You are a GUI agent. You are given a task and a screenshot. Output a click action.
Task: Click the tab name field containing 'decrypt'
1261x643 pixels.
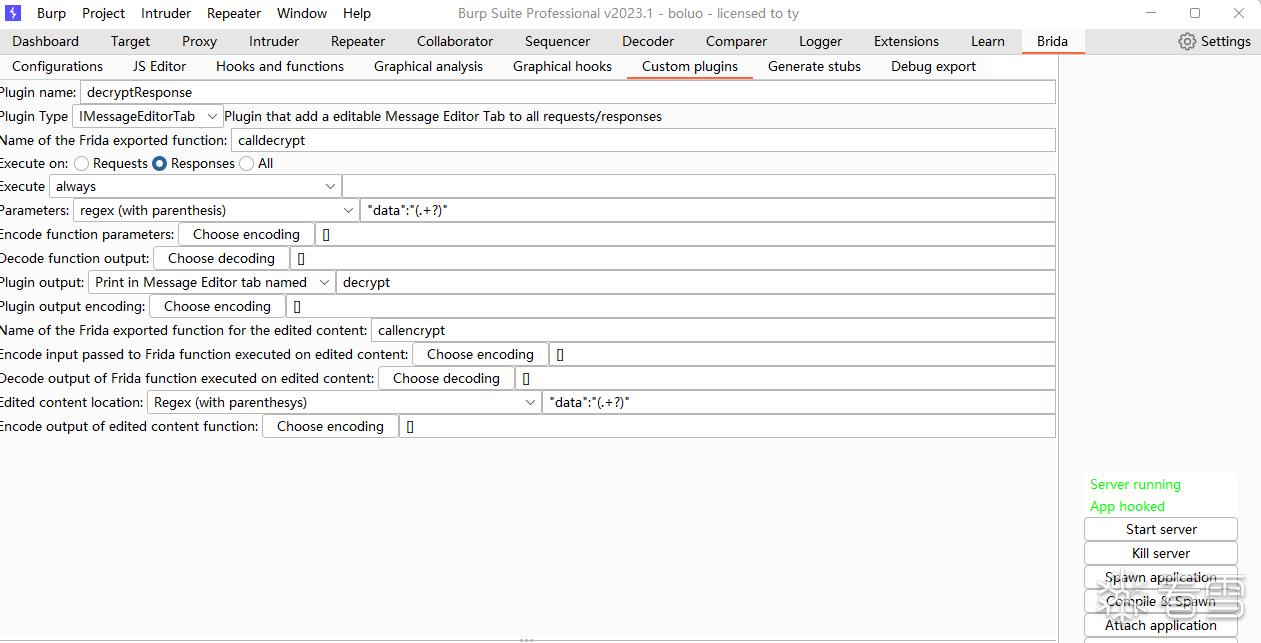pyautogui.click(x=695, y=282)
